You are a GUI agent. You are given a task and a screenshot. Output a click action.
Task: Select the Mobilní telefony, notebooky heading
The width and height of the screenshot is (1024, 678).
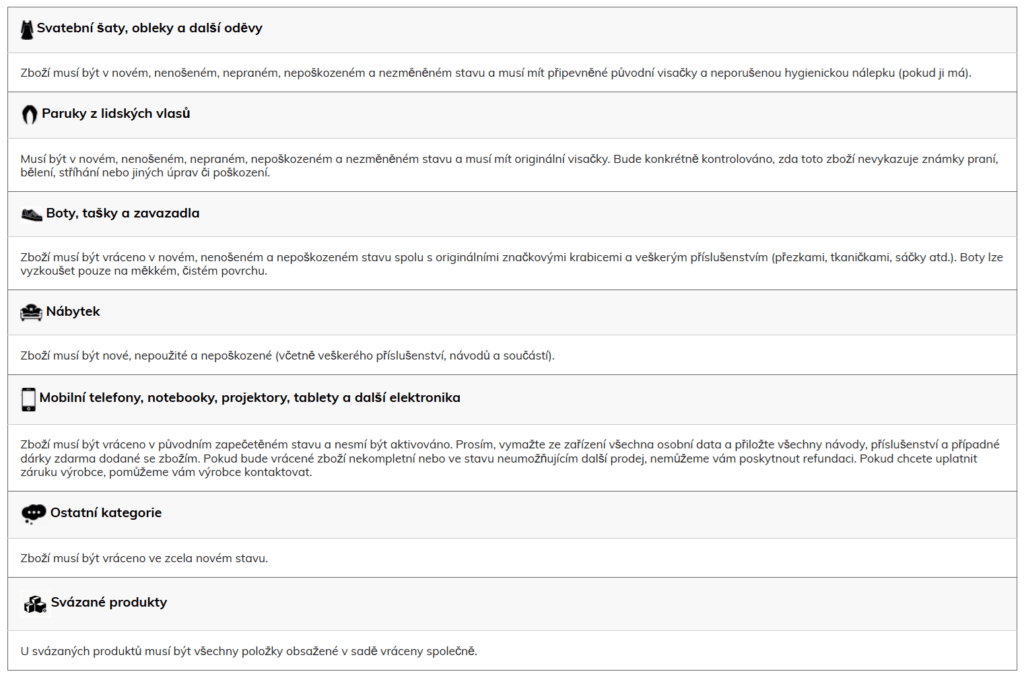(x=249, y=398)
